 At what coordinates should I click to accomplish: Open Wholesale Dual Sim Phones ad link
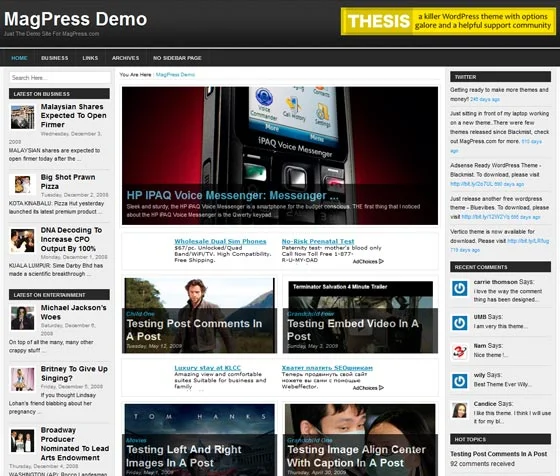[x=220, y=241]
